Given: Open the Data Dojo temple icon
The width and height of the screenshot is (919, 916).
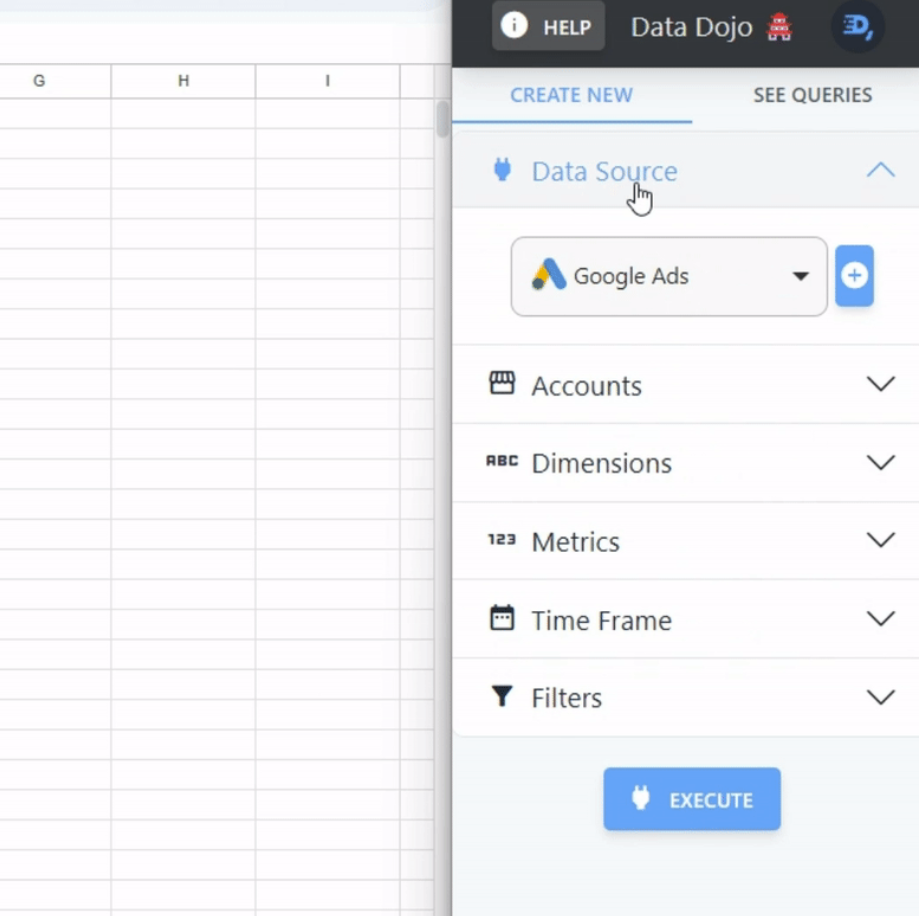Looking at the screenshot, I should coord(780,27).
